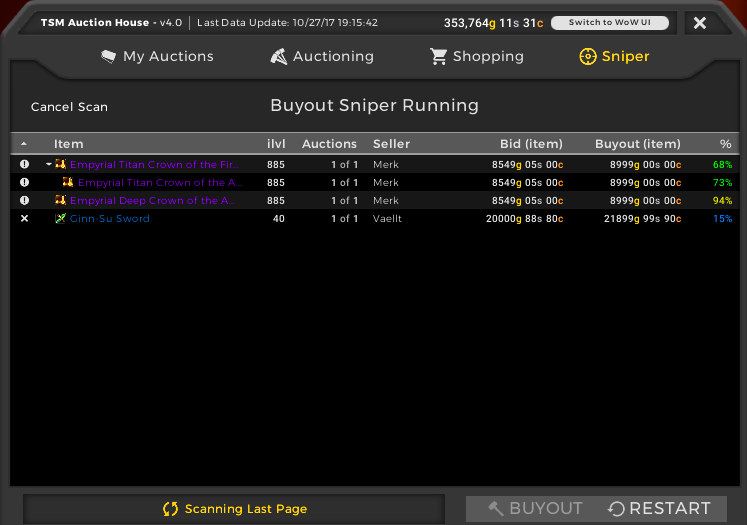Click item icon of Empyrial Deep Crown
The image size is (747, 525).
[60, 201]
